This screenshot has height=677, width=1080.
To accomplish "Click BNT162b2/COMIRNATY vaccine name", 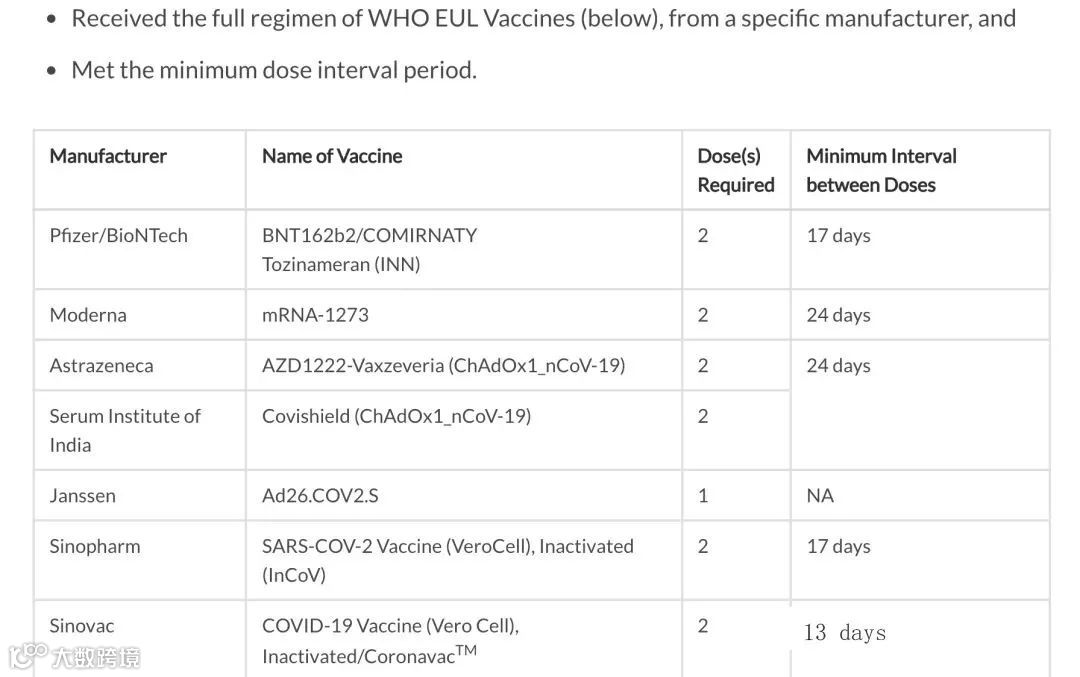I will pyautogui.click(x=369, y=236).
